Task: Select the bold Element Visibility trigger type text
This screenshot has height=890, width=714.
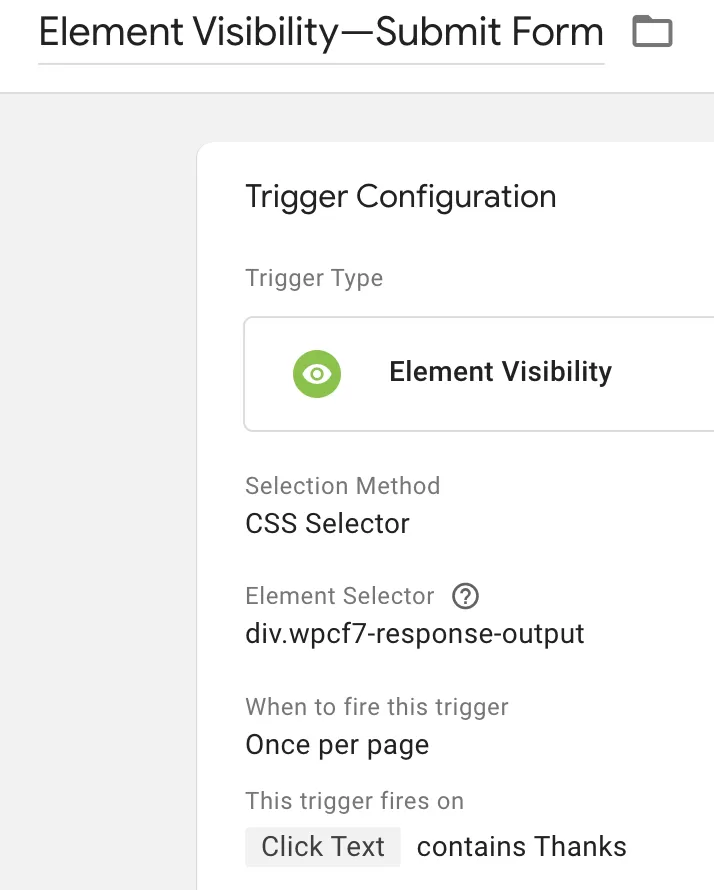Action: point(501,372)
